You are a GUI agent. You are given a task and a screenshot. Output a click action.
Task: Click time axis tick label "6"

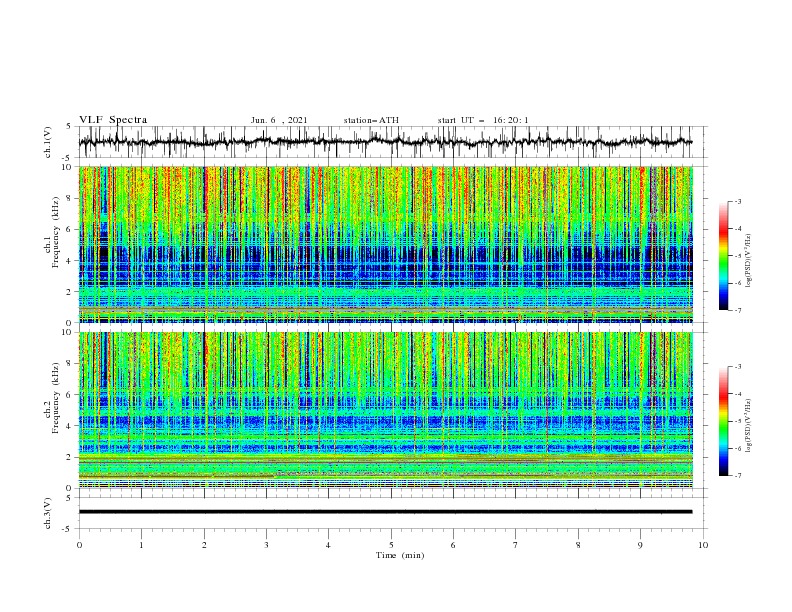point(453,545)
